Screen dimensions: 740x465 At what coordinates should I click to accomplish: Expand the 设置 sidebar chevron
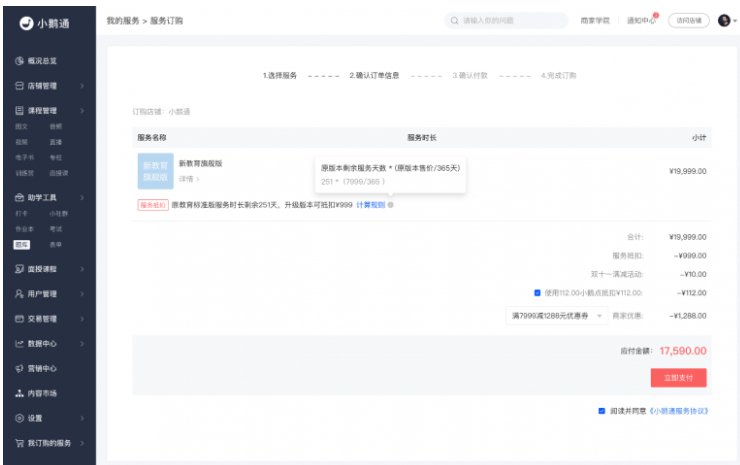82,418
